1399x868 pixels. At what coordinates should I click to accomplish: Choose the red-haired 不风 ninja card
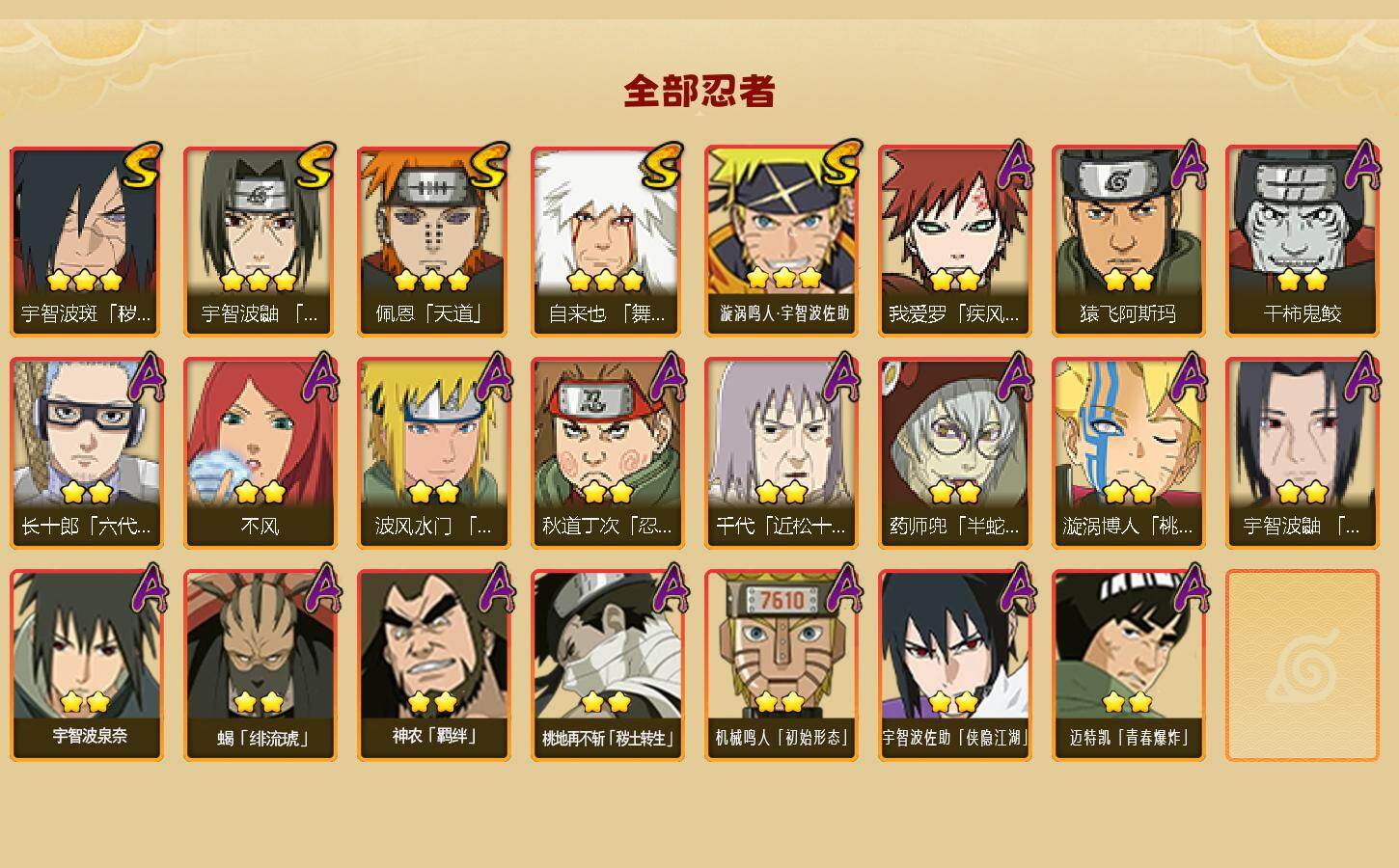pyautogui.click(x=260, y=453)
